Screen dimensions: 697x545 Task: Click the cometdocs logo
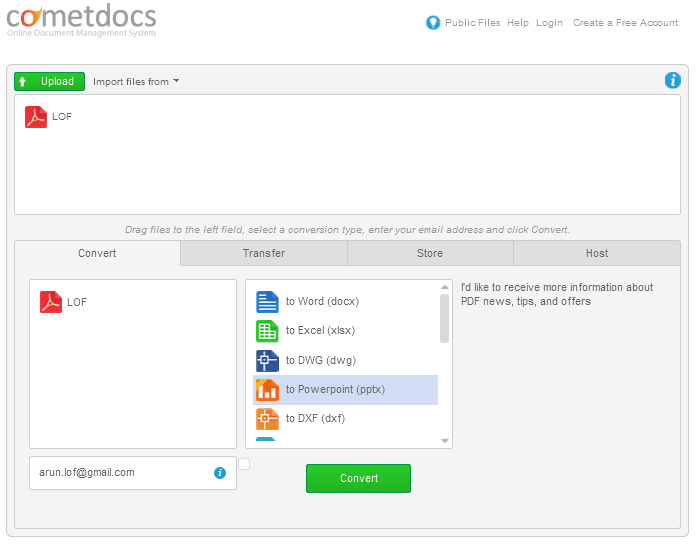(x=81, y=20)
